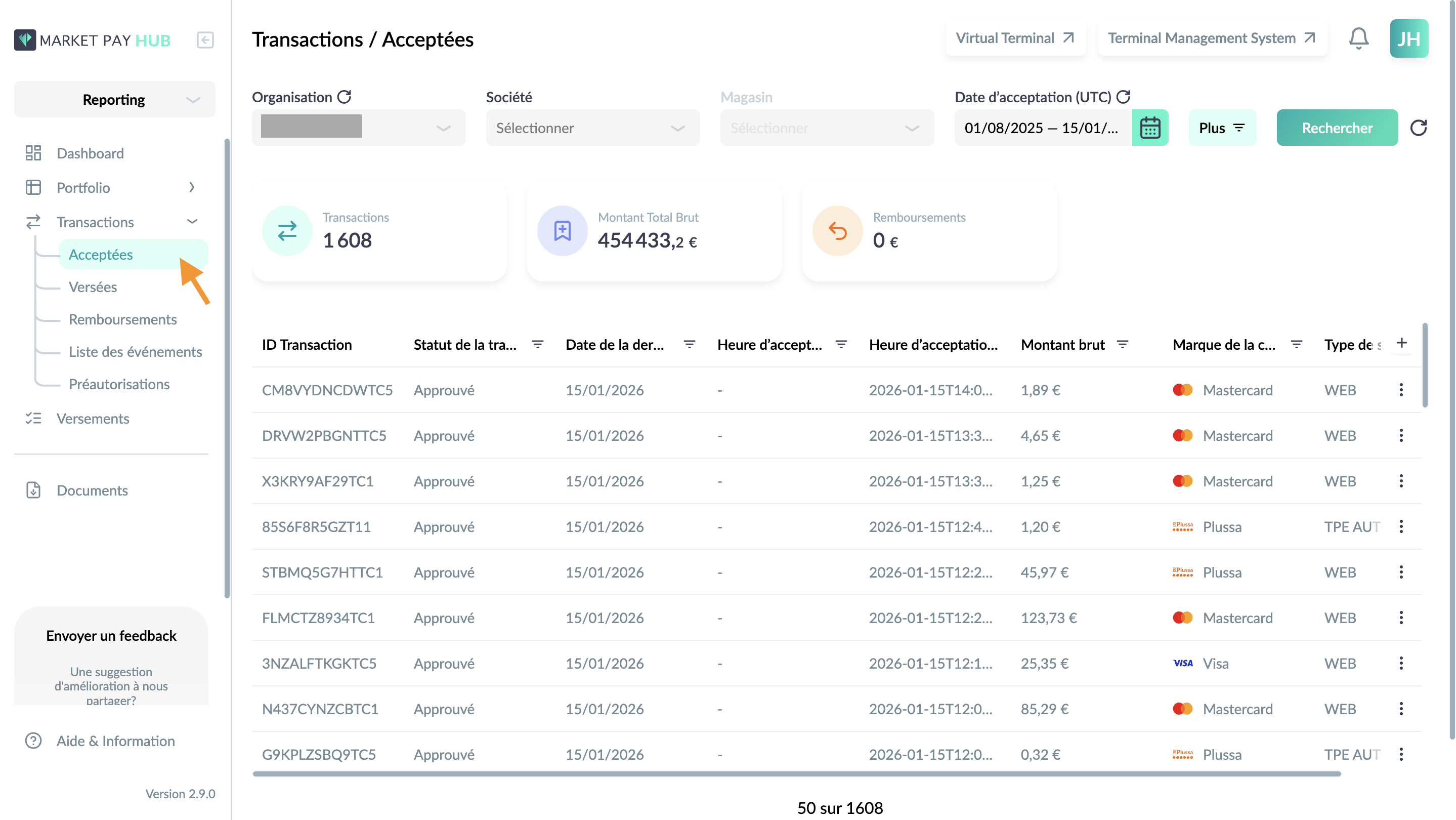Filter the Marque de la carte column
The height and width of the screenshot is (820, 1456).
pos(1297,344)
